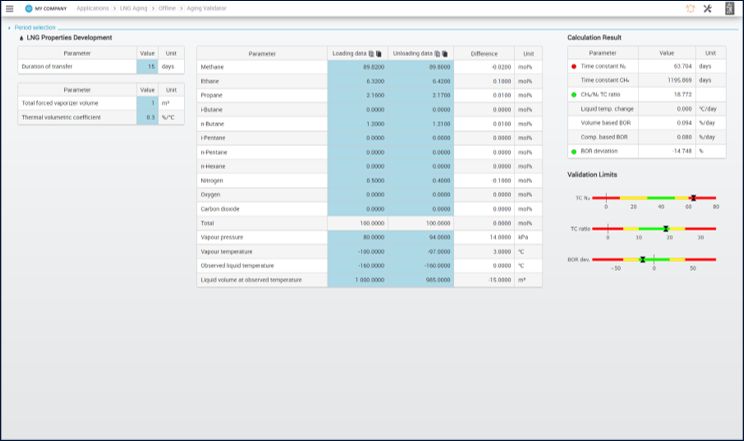Click the Calculation Result heading

click(x=594, y=38)
